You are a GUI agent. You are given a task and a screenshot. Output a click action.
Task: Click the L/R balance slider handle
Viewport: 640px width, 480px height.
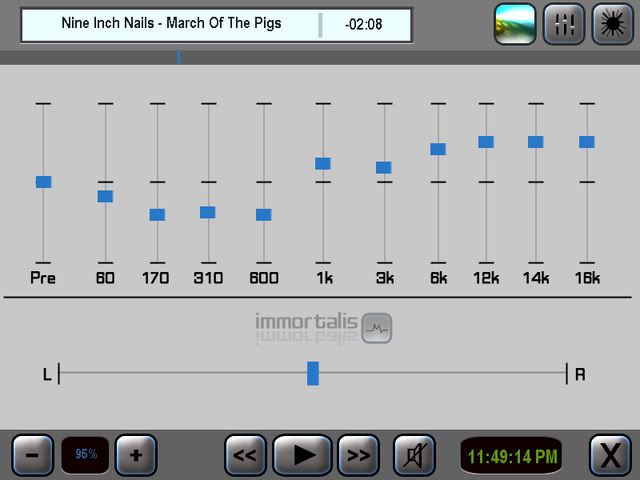[x=313, y=373]
